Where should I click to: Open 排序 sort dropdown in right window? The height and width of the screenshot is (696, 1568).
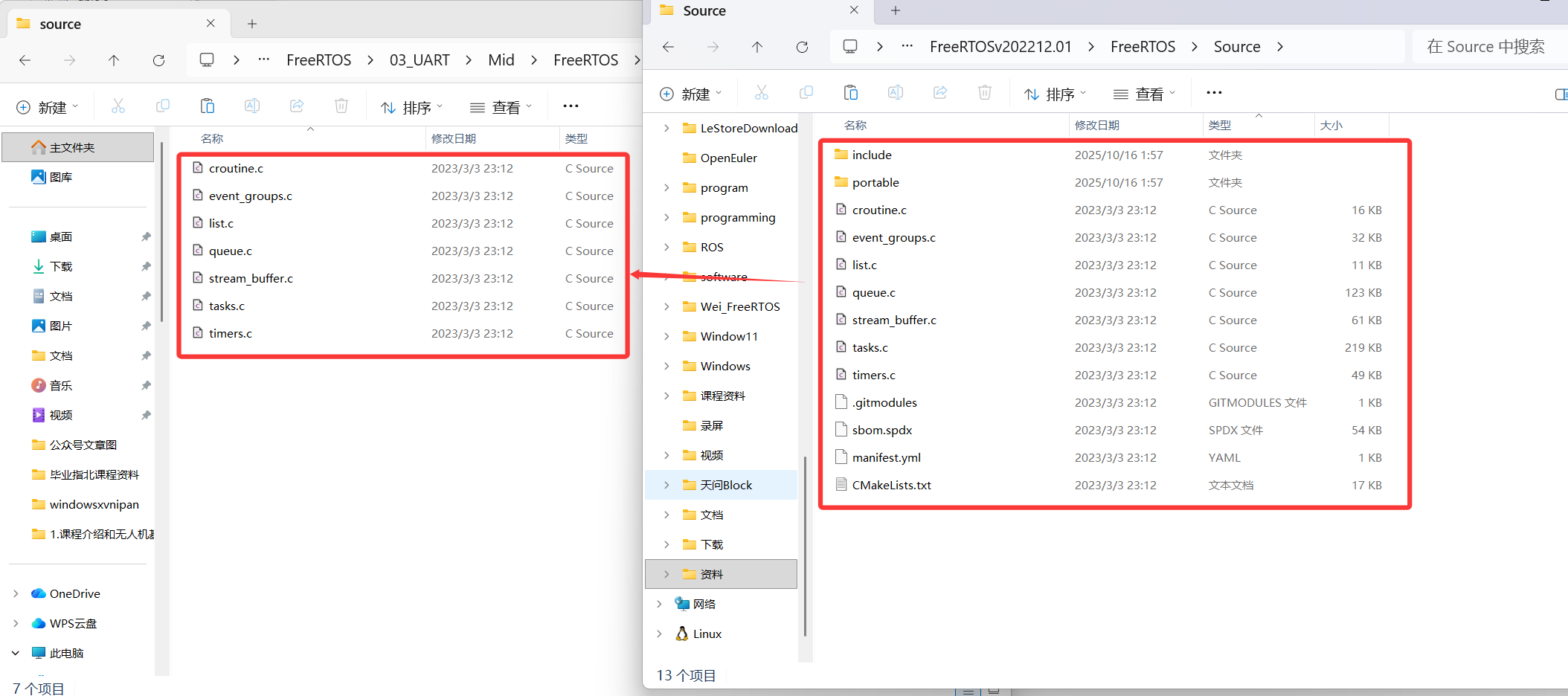coord(1055,94)
